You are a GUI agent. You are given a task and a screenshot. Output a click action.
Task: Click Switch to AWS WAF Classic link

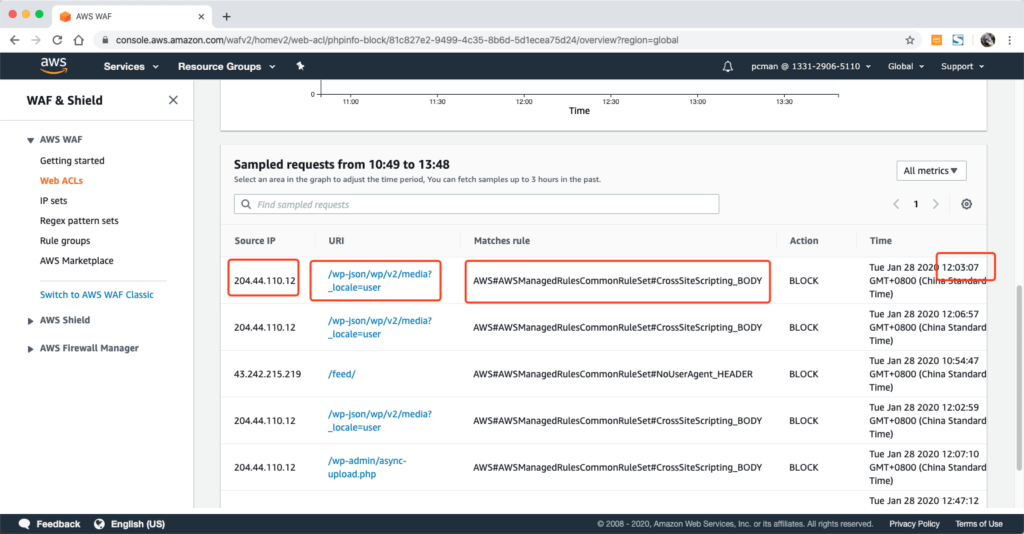pos(97,294)
